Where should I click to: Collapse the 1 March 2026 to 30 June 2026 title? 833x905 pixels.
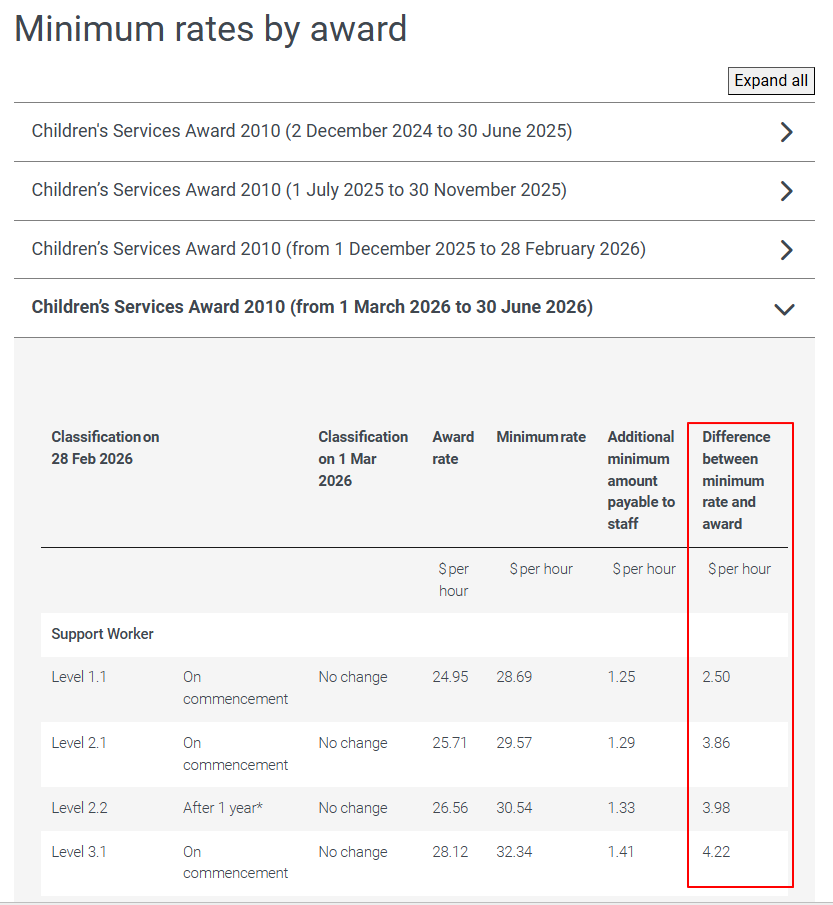coord(312,307)
